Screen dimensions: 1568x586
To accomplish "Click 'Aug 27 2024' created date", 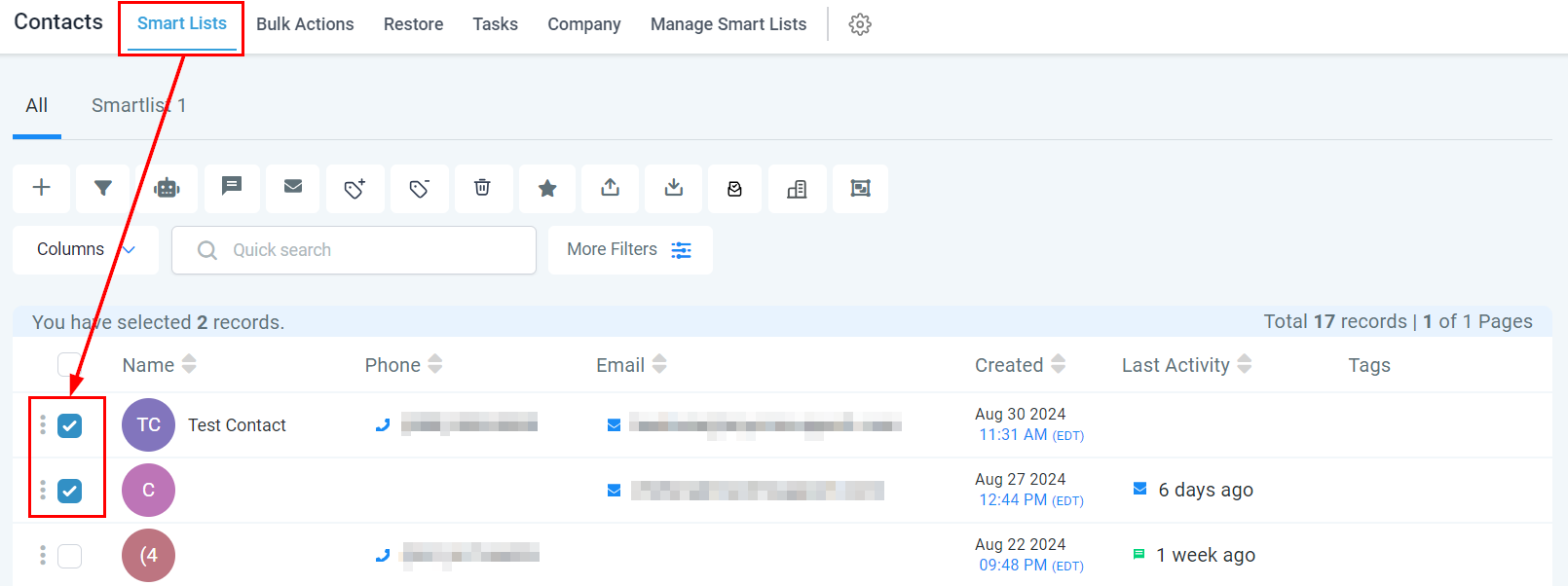I will pos(1020,479).
